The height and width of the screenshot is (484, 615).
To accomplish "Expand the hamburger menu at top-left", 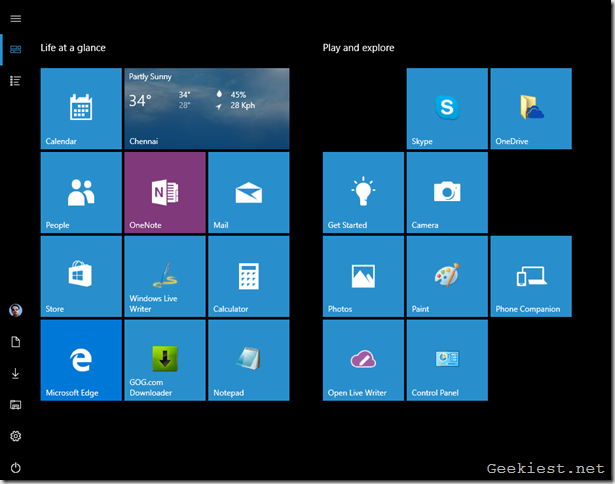I will (15, 19).
